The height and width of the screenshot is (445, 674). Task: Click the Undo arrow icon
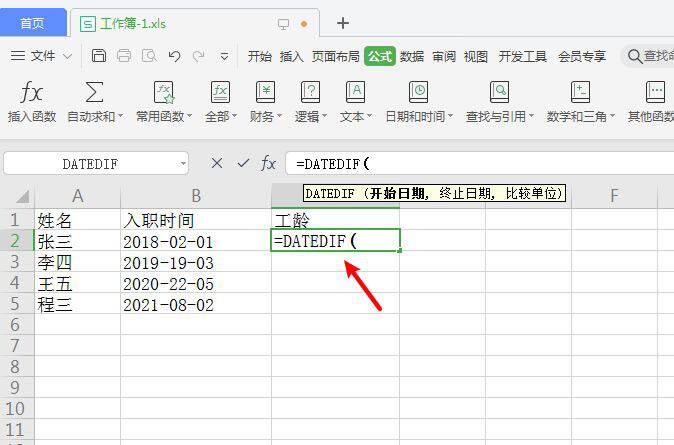[174, 56]
